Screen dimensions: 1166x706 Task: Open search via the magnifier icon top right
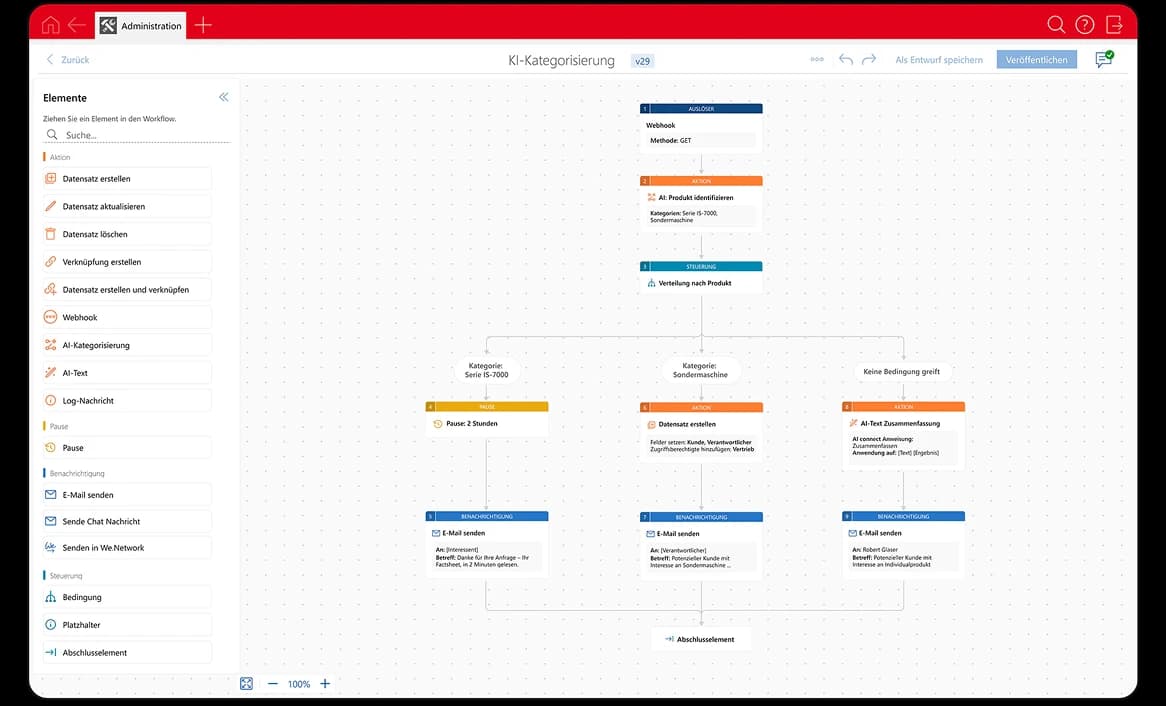[x=1056, y=24]
